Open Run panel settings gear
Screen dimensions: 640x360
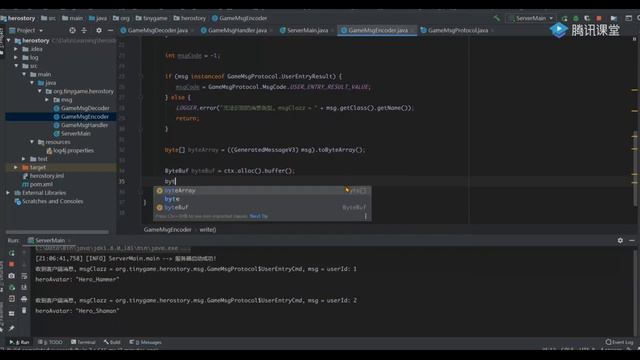click(620, 240)
